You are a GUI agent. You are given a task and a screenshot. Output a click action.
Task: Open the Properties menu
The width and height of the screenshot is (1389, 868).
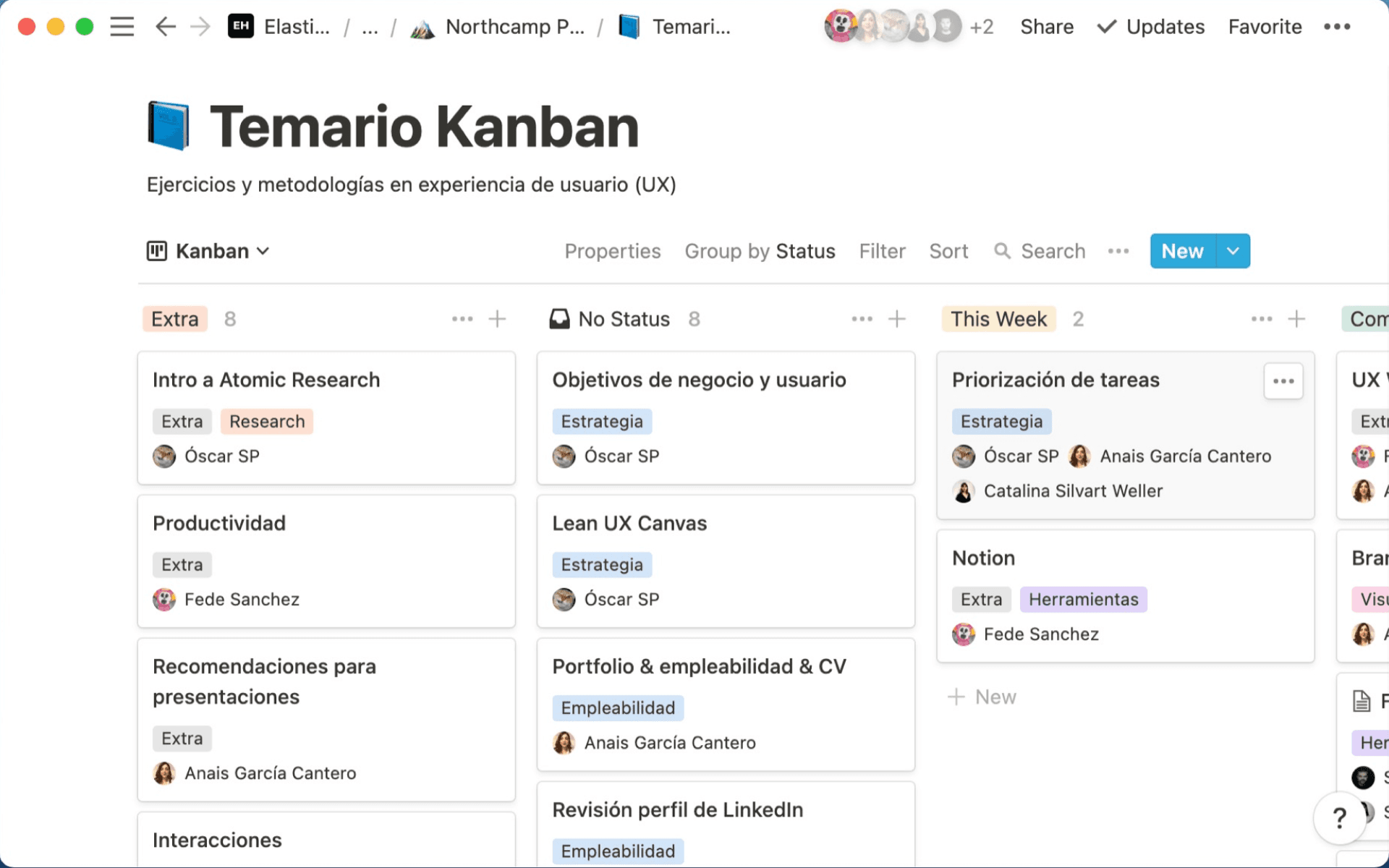(612, 251)
